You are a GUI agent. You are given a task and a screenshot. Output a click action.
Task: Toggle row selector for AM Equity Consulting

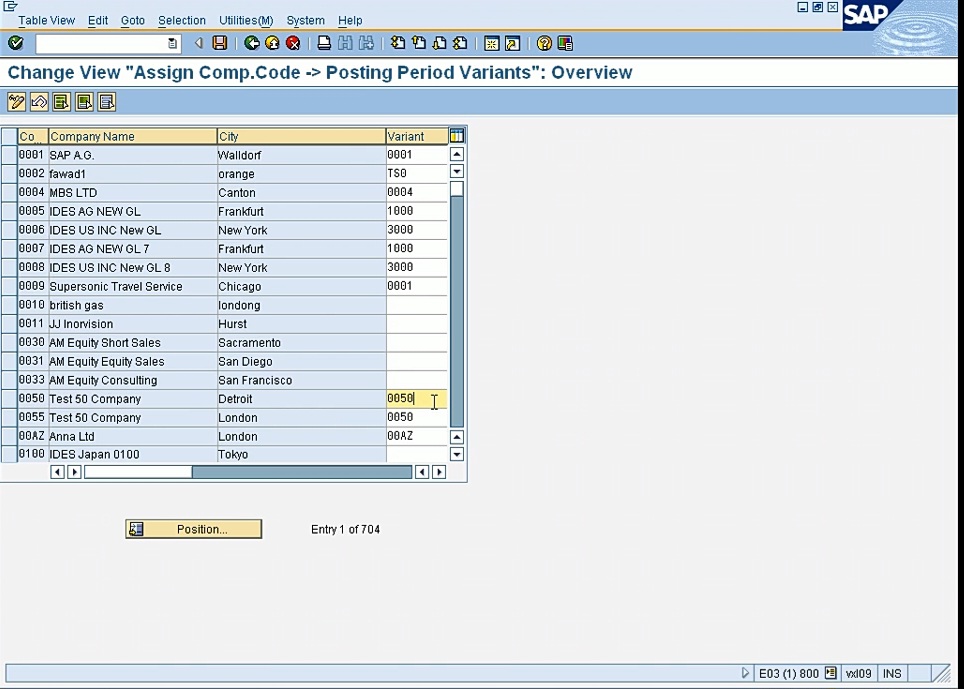(9, 380)
